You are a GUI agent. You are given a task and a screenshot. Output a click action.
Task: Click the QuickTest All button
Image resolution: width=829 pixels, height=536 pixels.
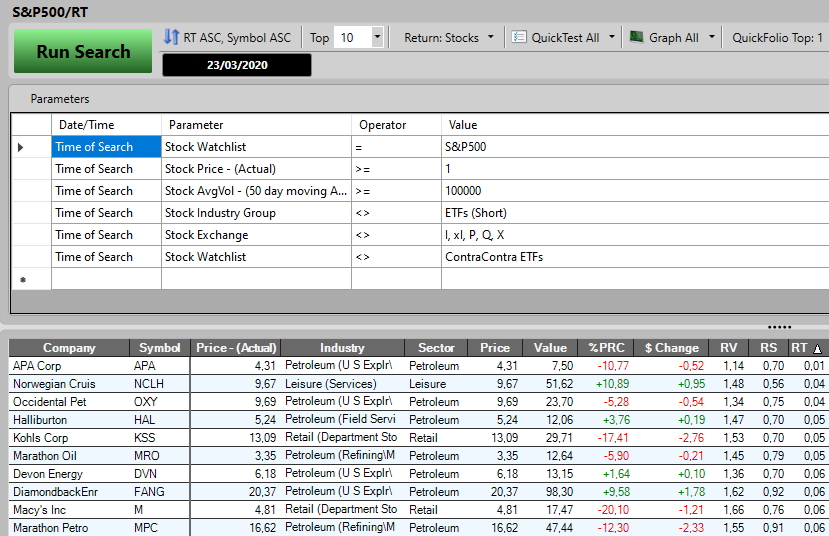click(565, 38)
